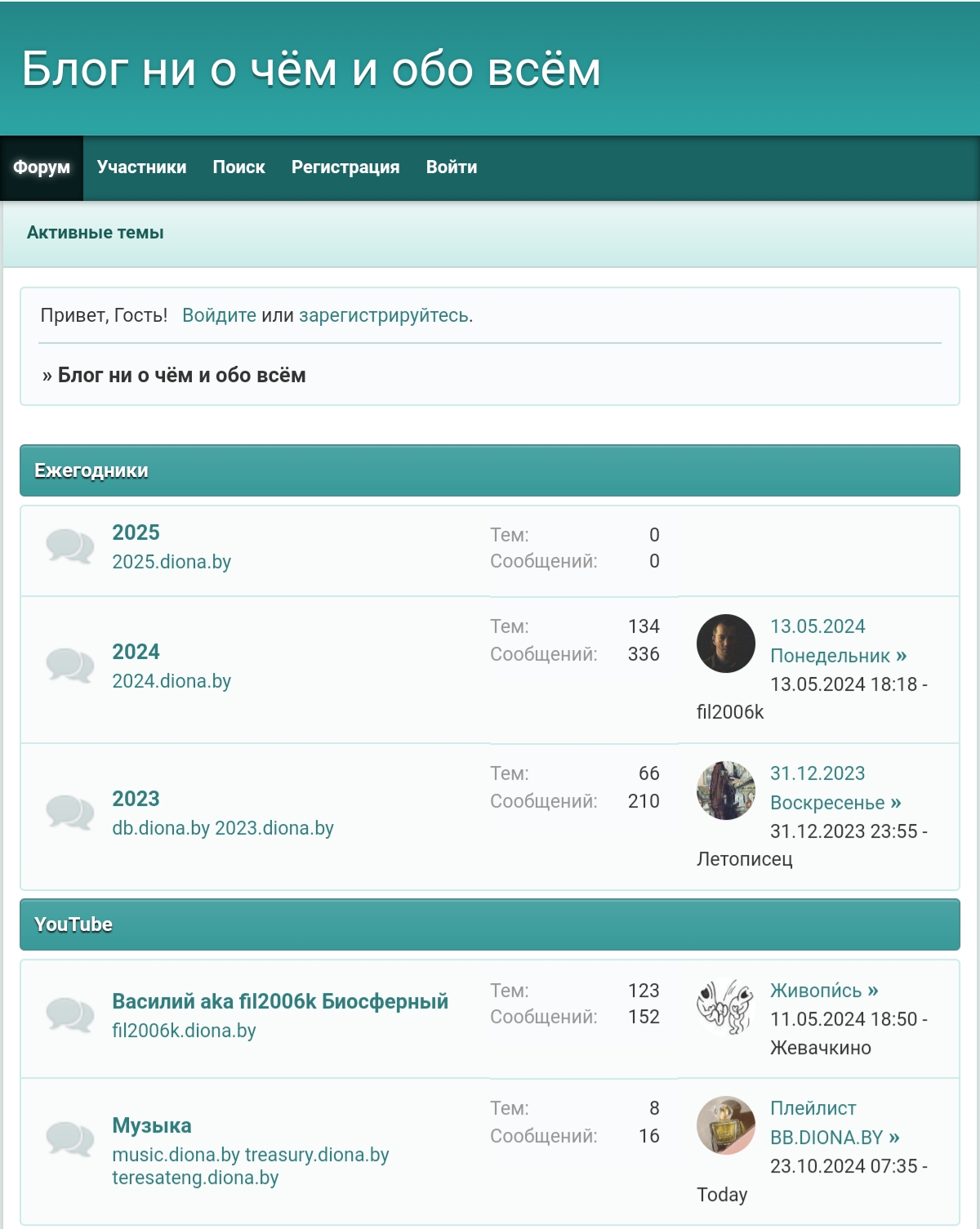Select Войти in the navigation bar
Screen dimensions: 980x1229
pos(452,167)
